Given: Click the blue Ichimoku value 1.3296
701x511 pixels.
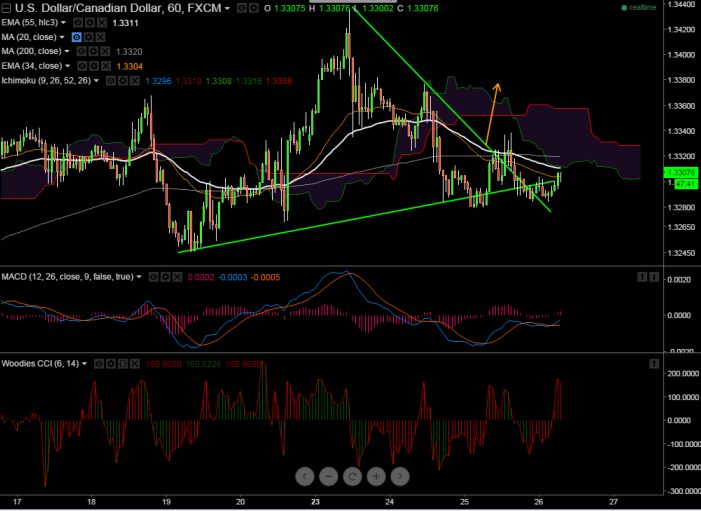Looking at the screenshot, I should 159,81.
